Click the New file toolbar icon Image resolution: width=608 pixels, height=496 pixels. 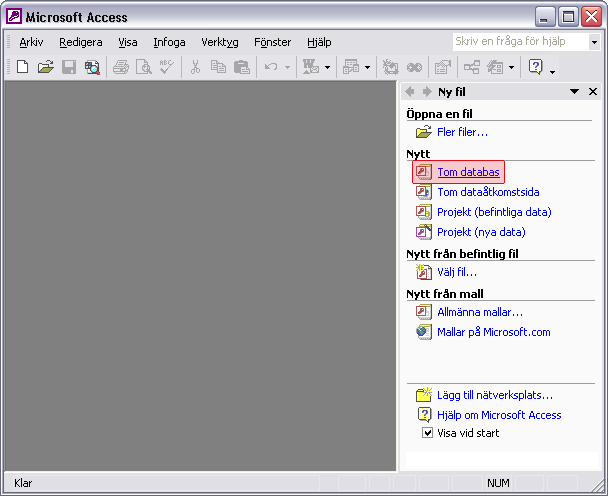click(22, 67)
